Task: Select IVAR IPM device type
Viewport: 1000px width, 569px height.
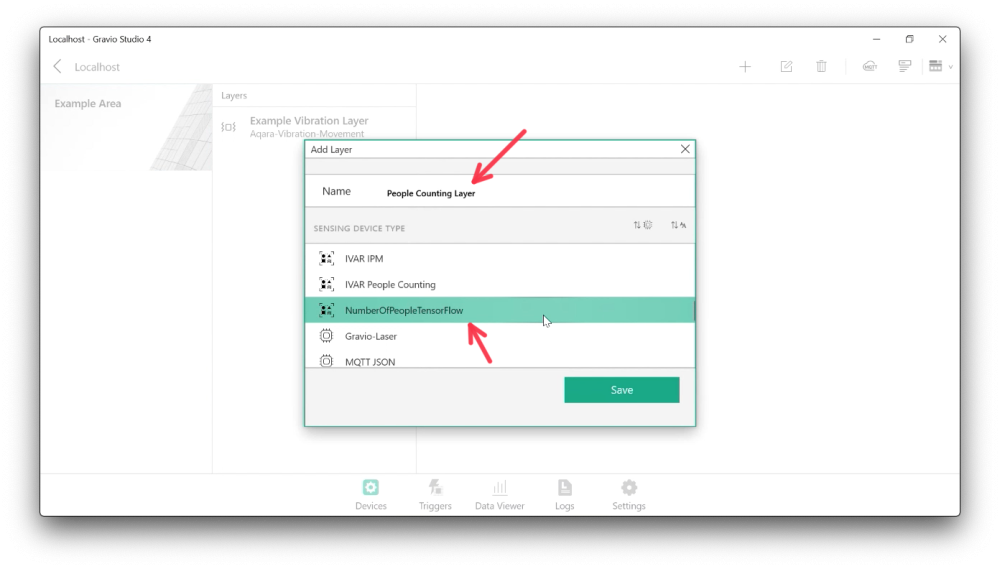Action: pos(499,258)
